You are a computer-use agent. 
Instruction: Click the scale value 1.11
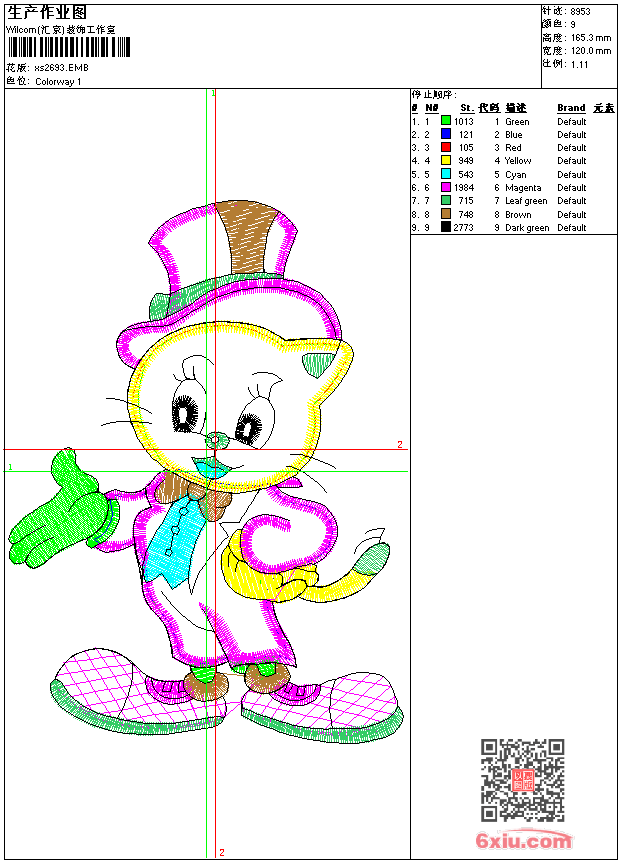tap(579, 64)
